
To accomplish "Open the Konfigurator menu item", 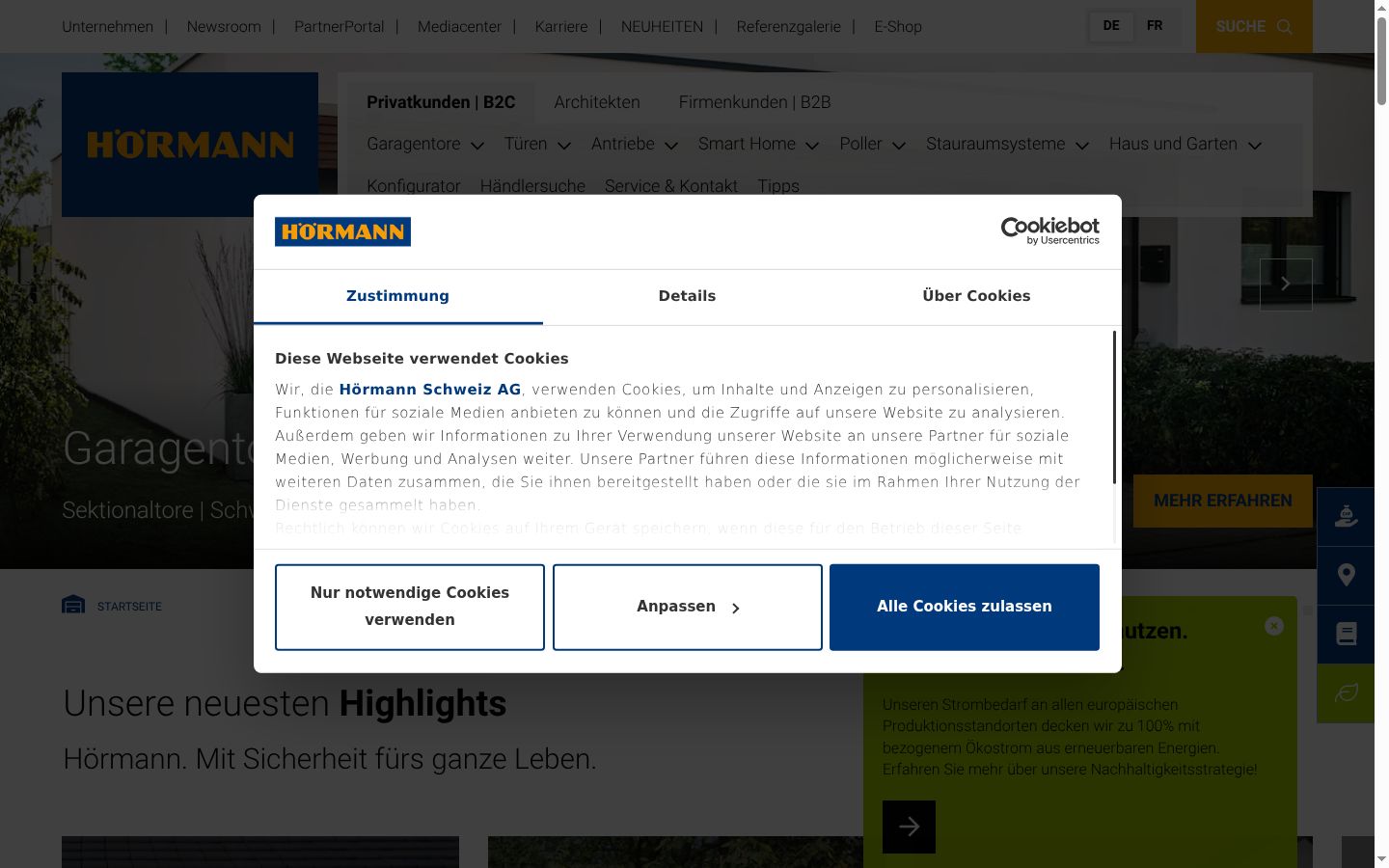I will coord(414,186).
